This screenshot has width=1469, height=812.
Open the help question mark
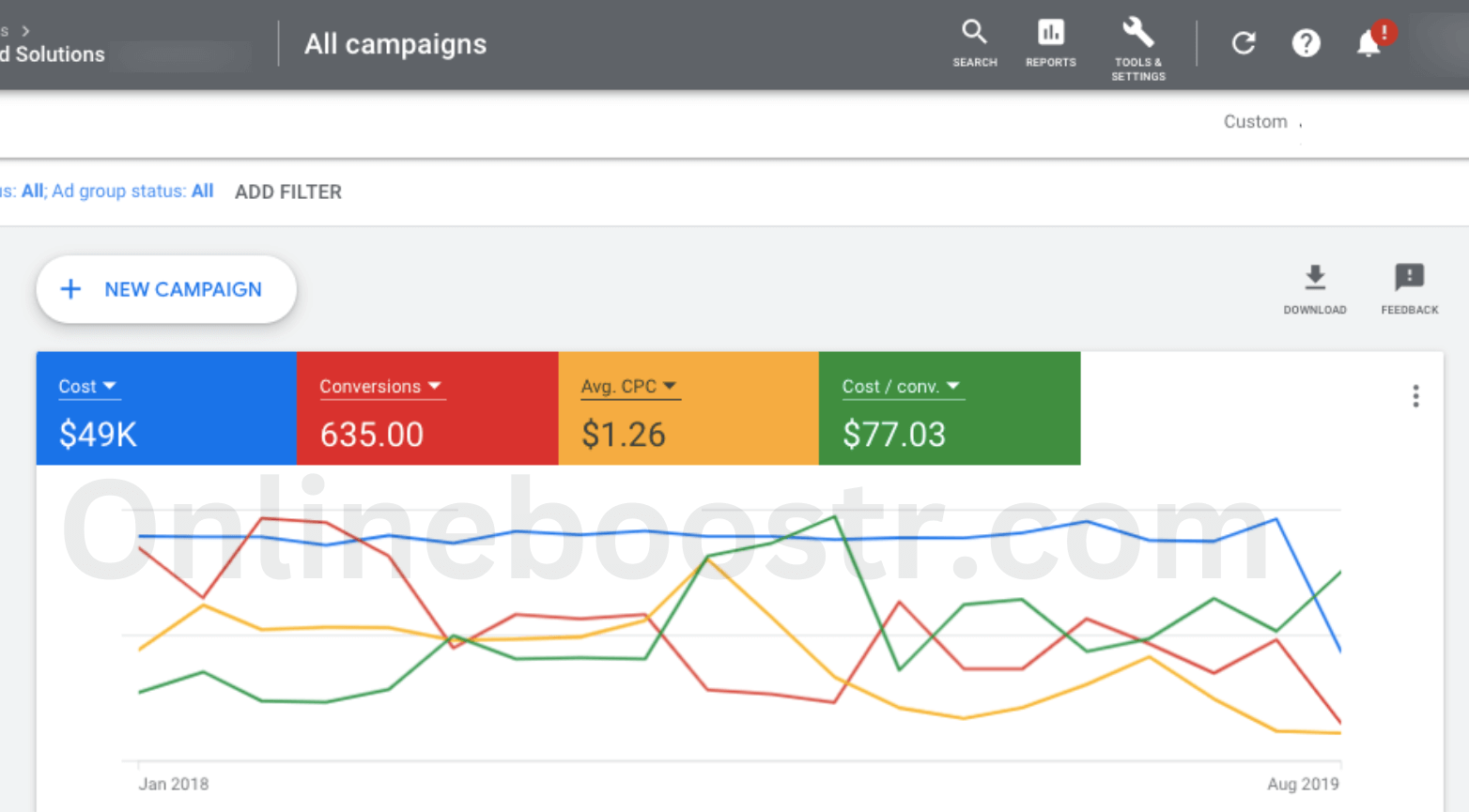pyautogui.click(x=1306, y=43)
